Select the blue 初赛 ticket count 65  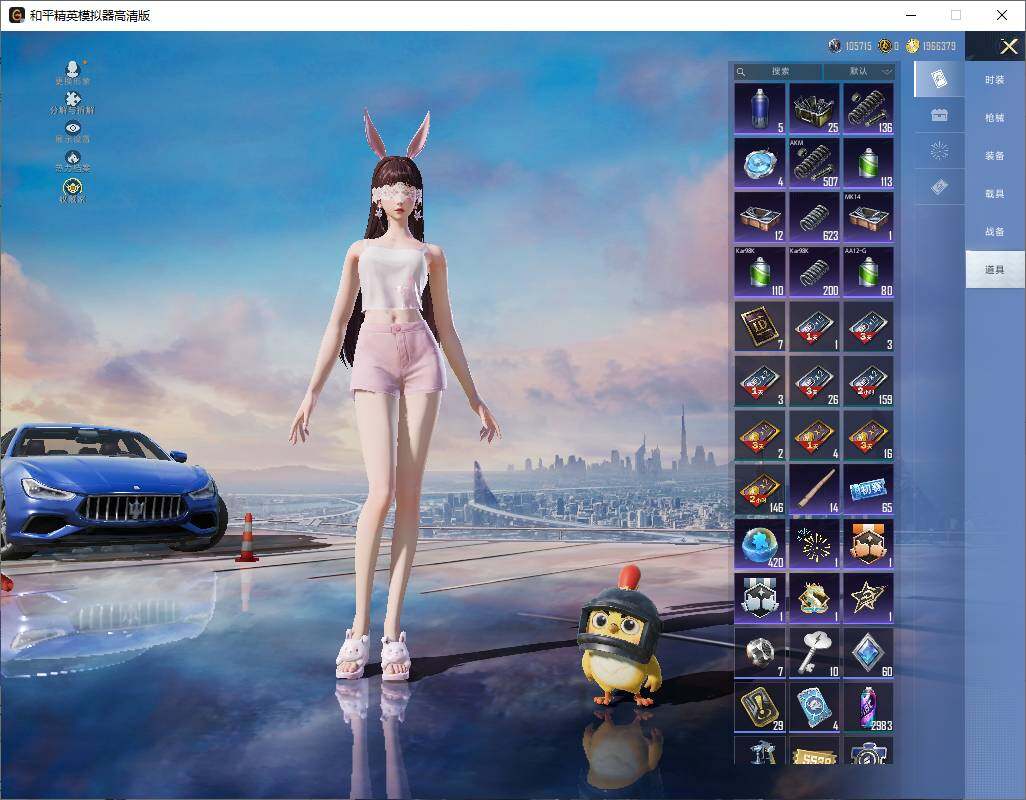[x=868, y=489]
